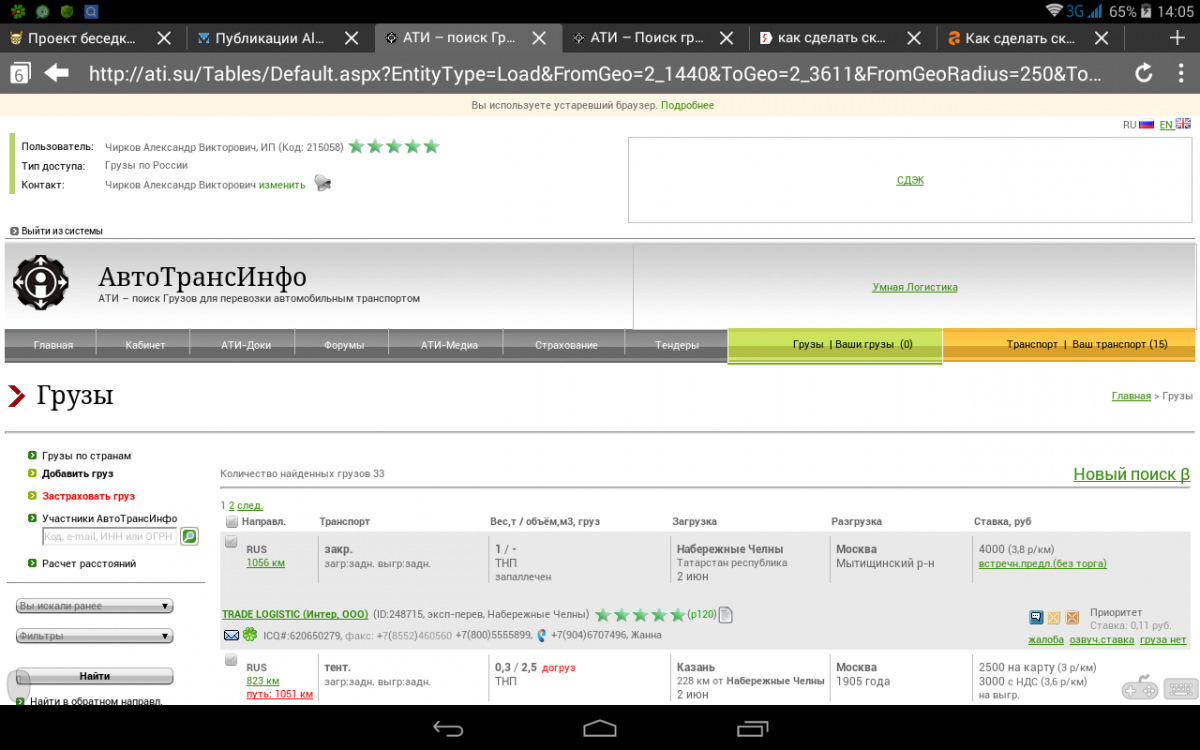Click the 'Новый поиск β' link
1200x750 pixels.
(1131, 474)
